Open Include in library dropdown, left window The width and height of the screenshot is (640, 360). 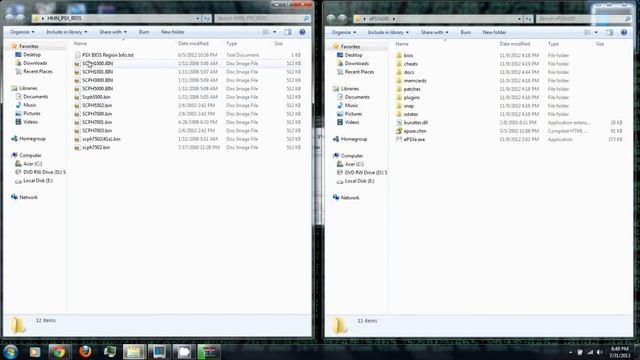coord(66,32)
